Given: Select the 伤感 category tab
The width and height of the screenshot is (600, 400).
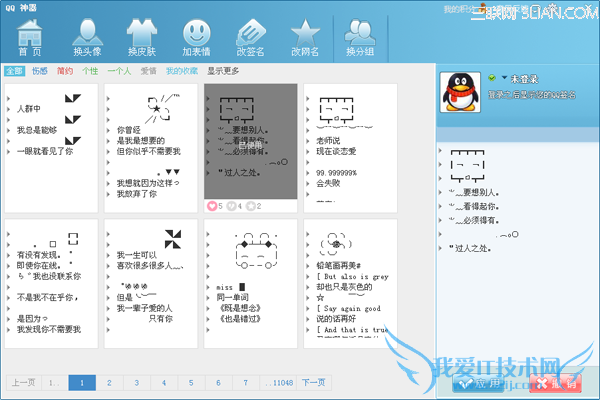Looking at the screenshot, I should point(39,71).
